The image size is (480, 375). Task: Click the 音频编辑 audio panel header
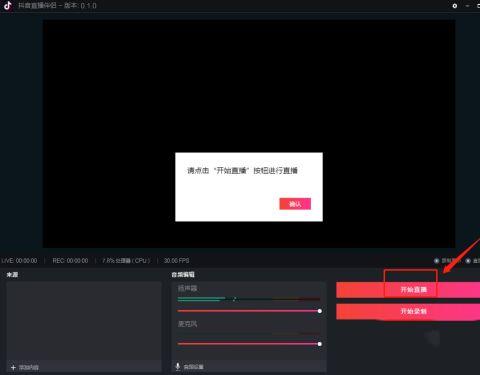(183, 275)
